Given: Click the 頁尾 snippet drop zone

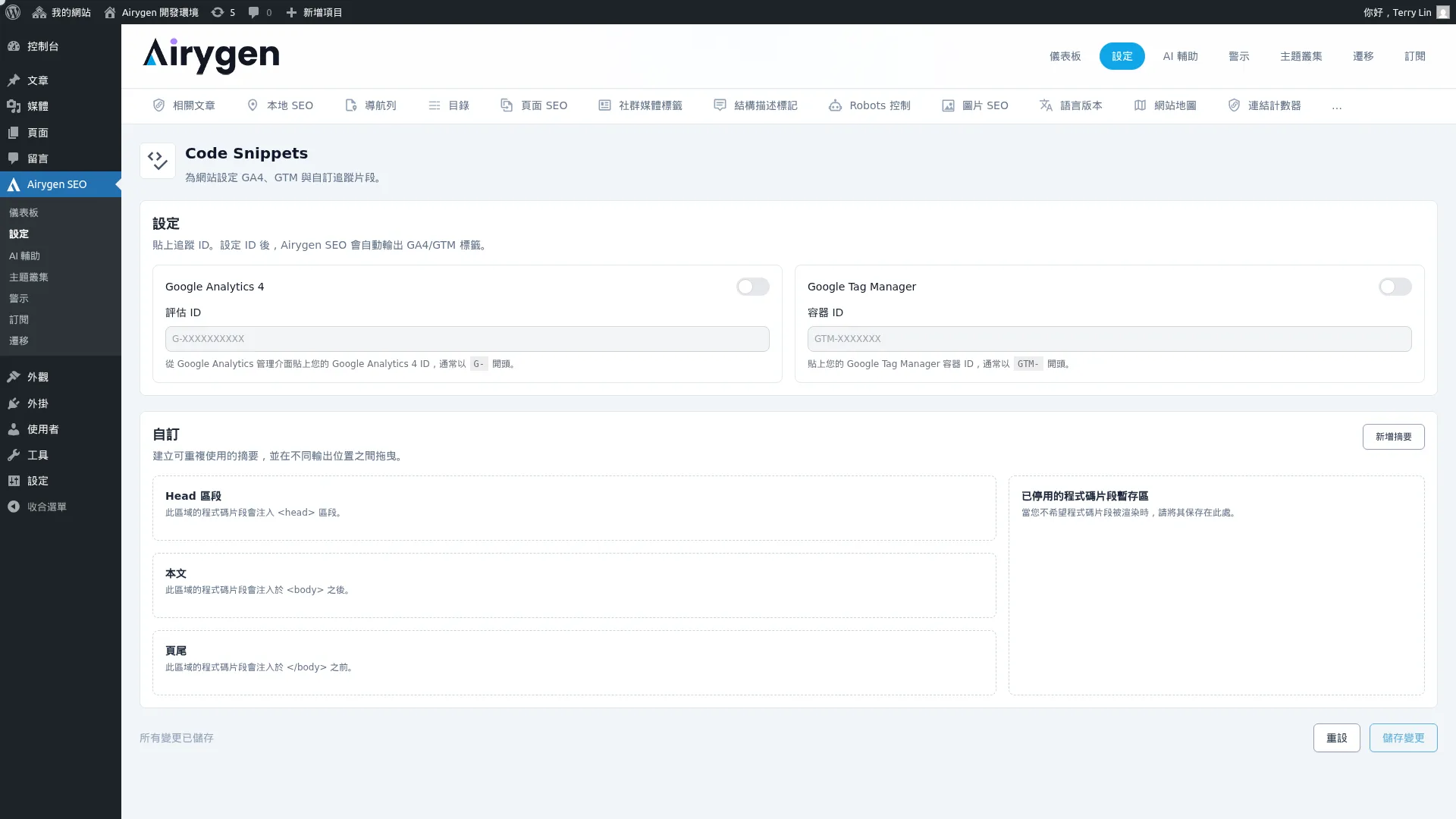Looking at the screenshot, I should pyautogui.click(x=574, y=663).
